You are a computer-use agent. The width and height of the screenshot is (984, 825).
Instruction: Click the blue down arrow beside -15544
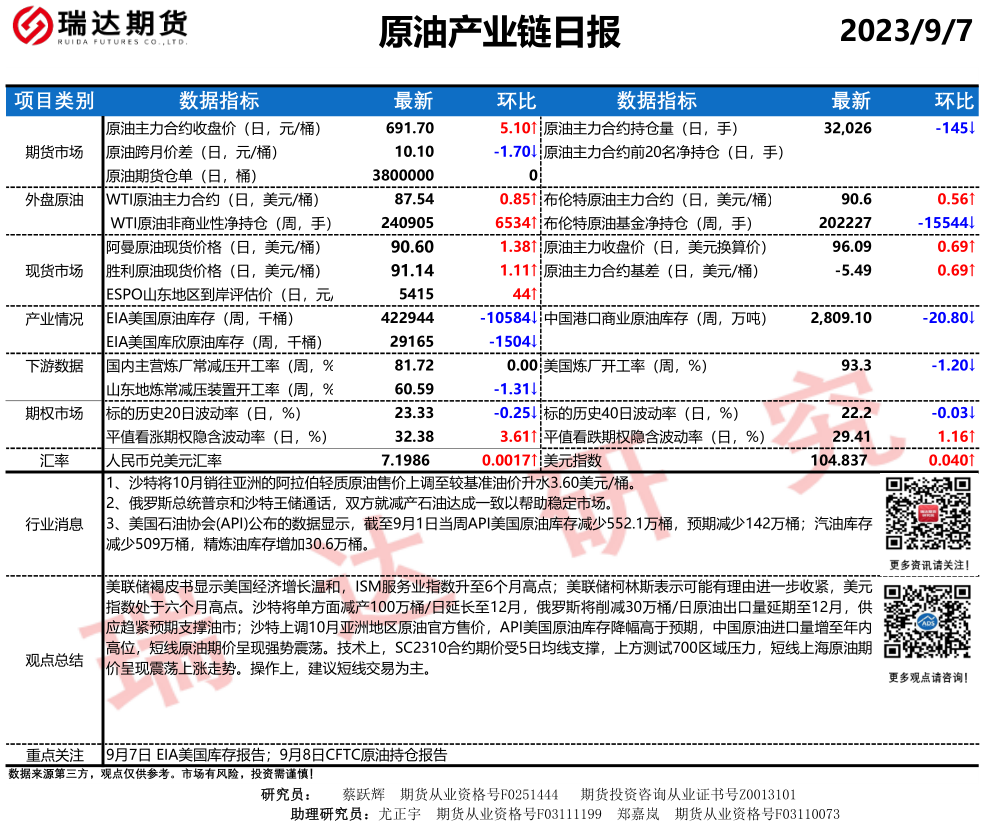(971, 223)
